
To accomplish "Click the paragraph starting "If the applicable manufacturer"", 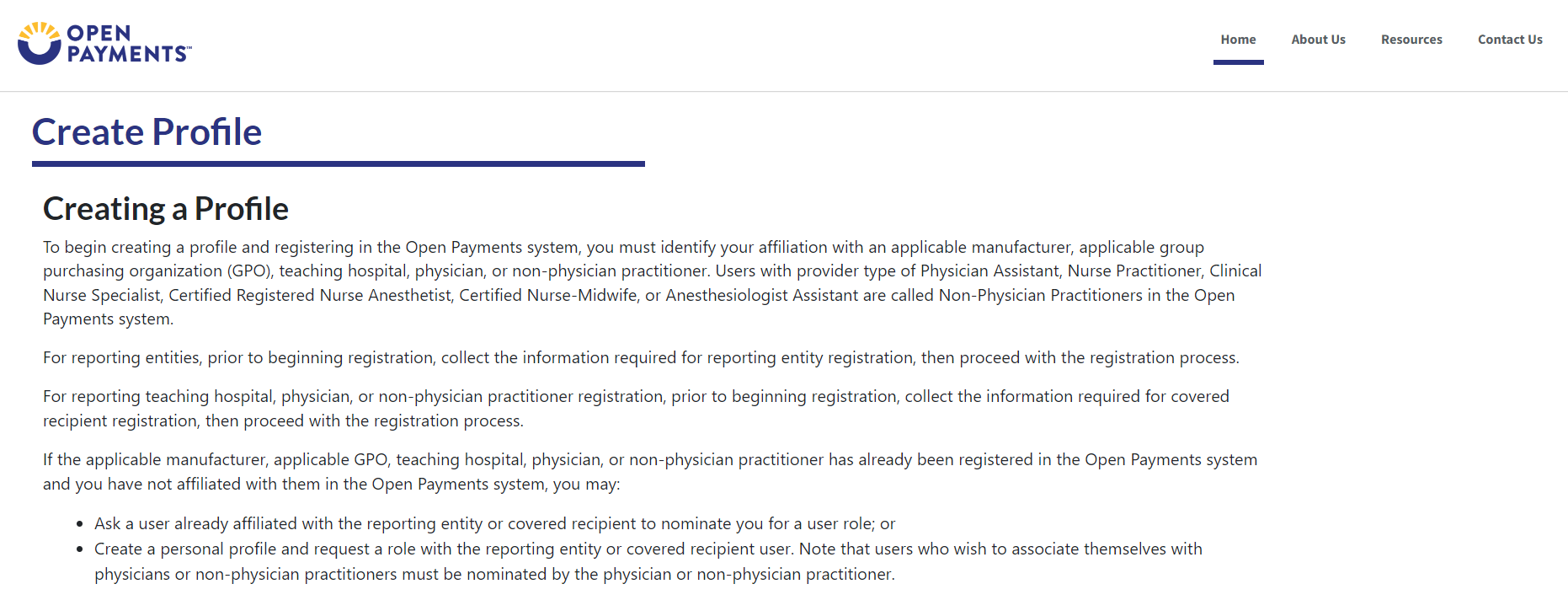I will [648, 472].
